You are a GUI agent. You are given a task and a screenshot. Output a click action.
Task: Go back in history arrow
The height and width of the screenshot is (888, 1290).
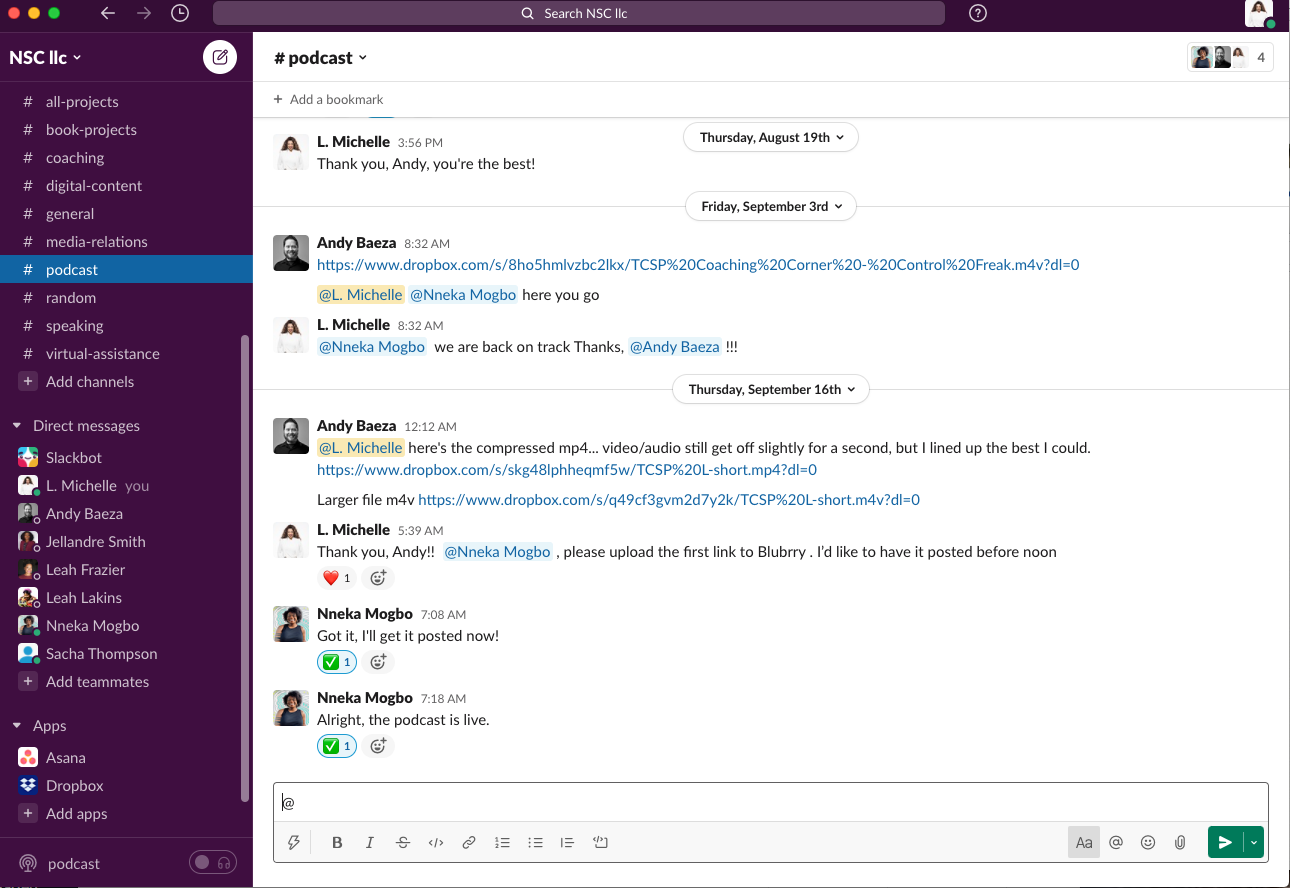[108, 13]
